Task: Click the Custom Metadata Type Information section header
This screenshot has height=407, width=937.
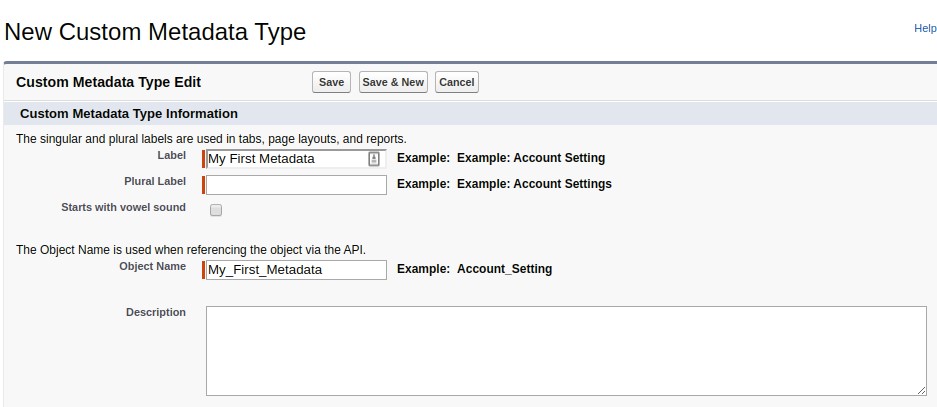Action: 129,114
